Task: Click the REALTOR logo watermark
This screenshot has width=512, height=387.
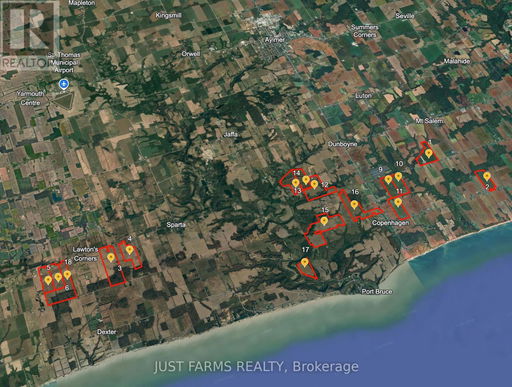Action: coord(29,34)
